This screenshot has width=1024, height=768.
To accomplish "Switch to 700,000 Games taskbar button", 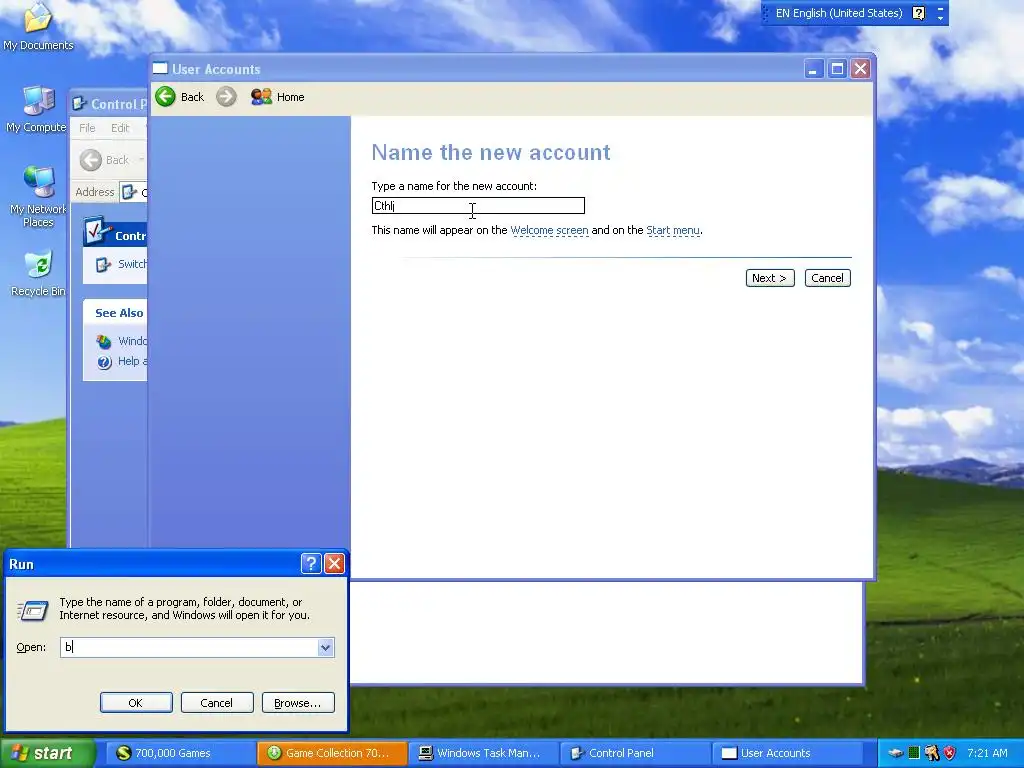I will point(180,753).
